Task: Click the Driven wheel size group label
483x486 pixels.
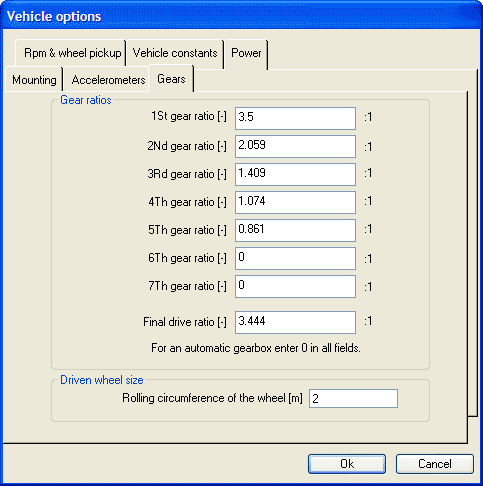Action: click(102, 380)
